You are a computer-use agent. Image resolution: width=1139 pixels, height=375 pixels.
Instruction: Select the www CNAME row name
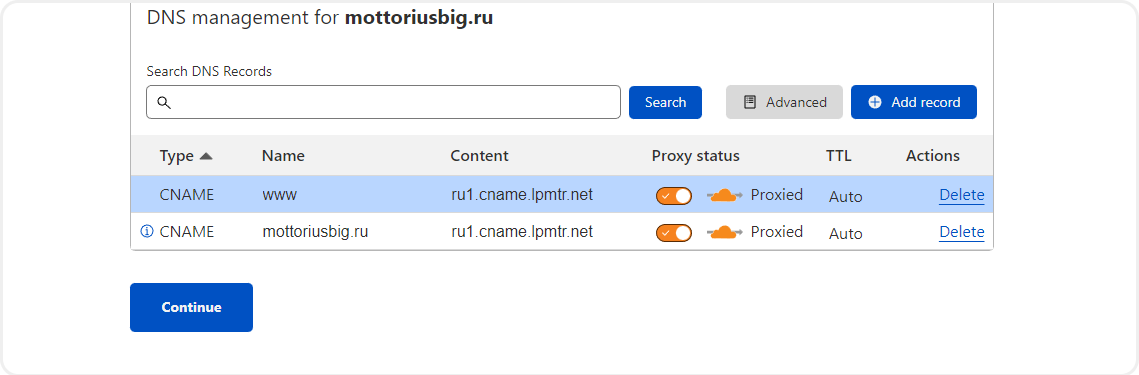(x=280, y=195)
